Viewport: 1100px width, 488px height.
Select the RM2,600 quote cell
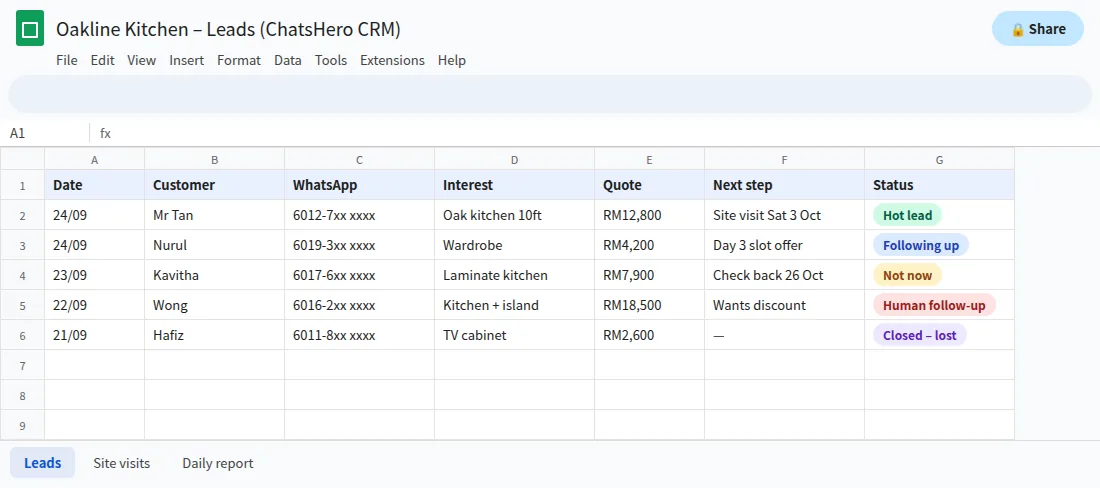coord(650,335)
